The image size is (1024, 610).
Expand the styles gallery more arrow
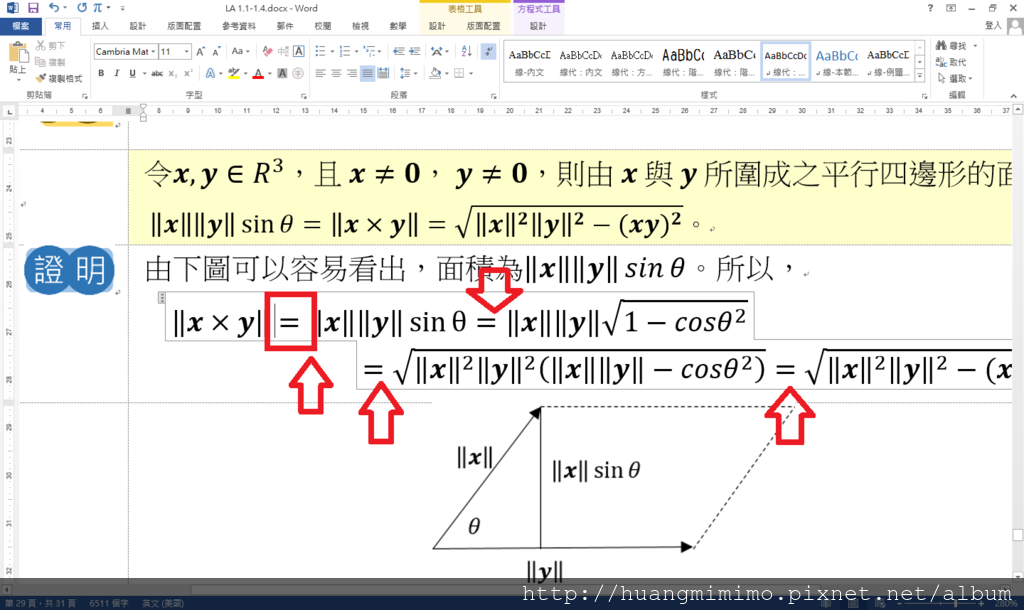coord(920,76)
